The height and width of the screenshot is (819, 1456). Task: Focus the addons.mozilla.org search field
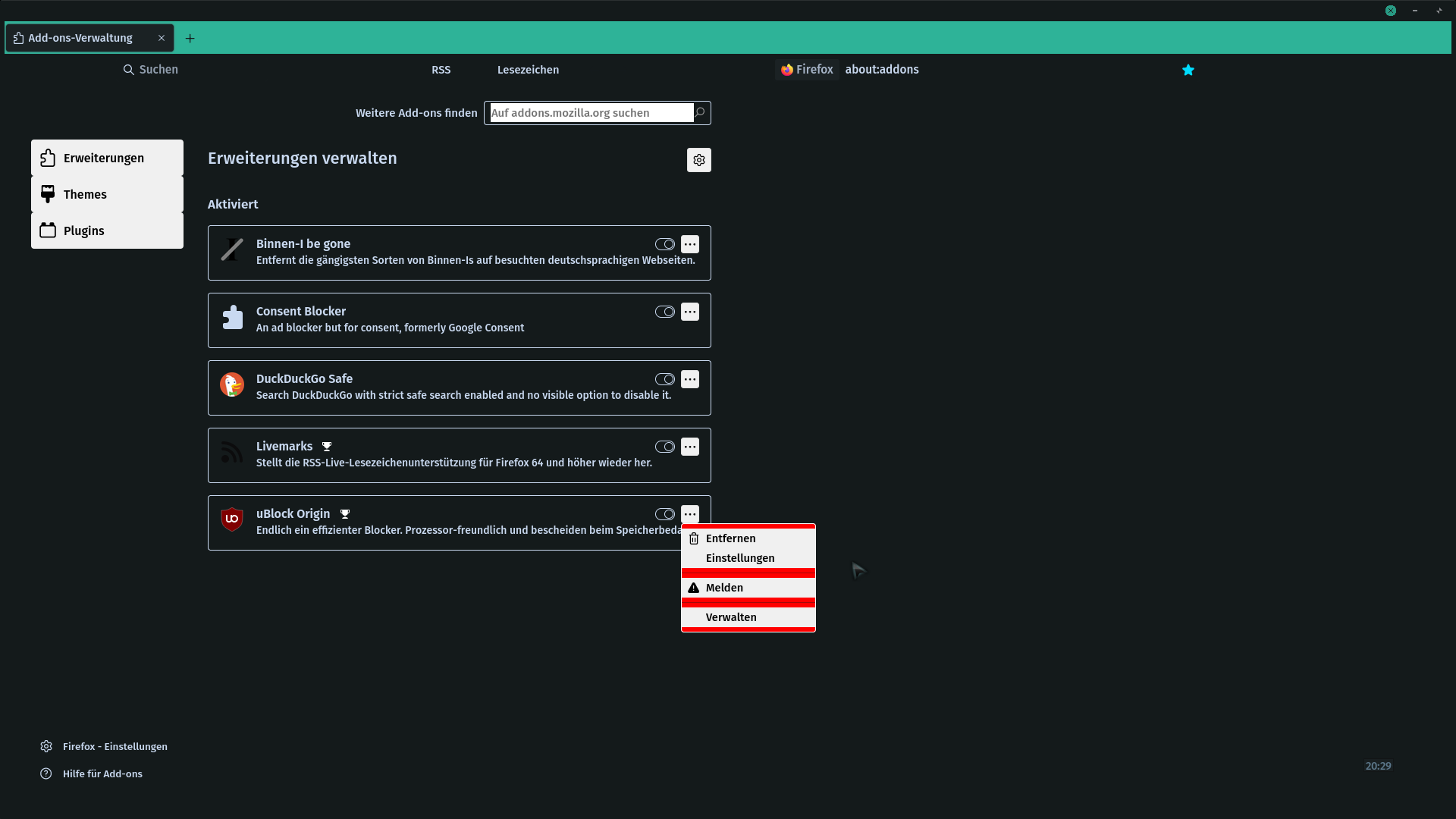tap(591, 113)
